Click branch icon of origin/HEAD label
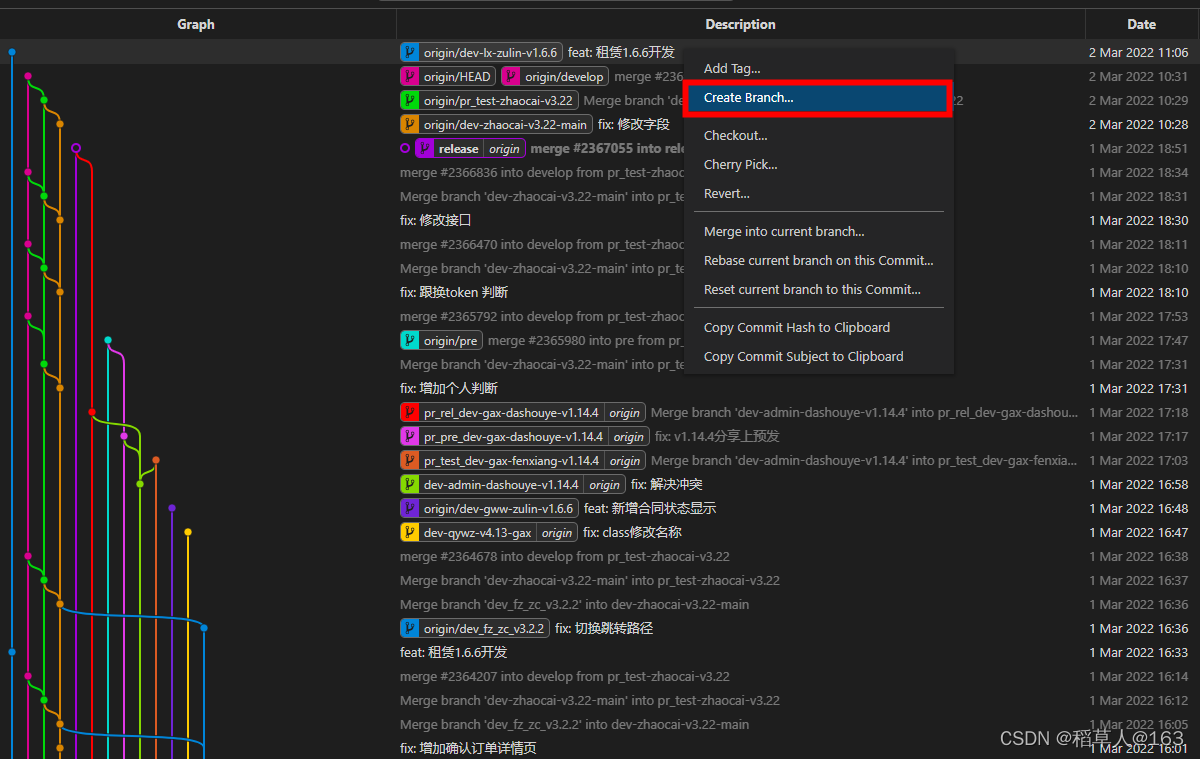The width and height of the screenshot is (1200, 759). click(x=409, y=76)
